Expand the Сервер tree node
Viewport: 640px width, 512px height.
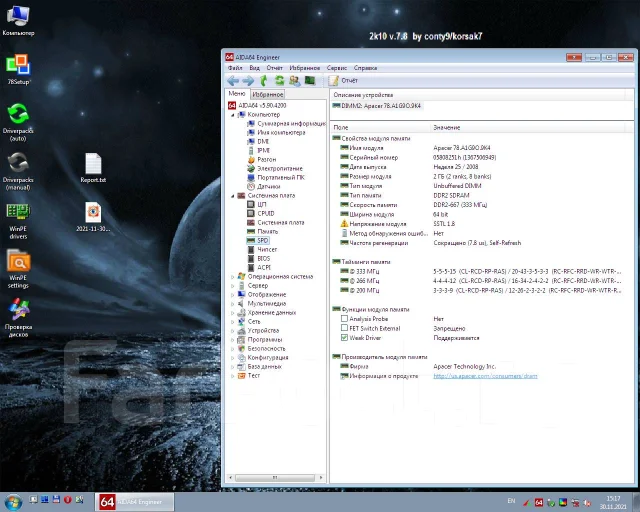tap(233, 286)
